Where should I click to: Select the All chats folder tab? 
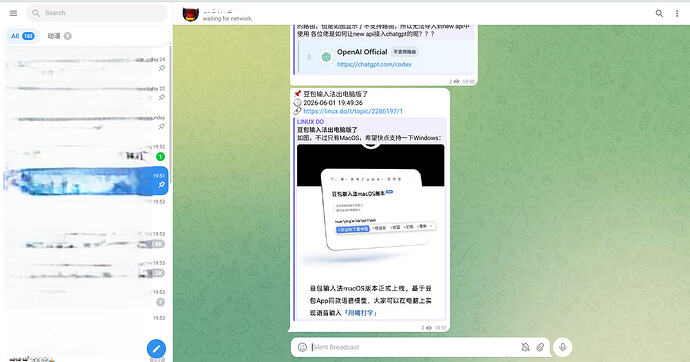point(22,36)
